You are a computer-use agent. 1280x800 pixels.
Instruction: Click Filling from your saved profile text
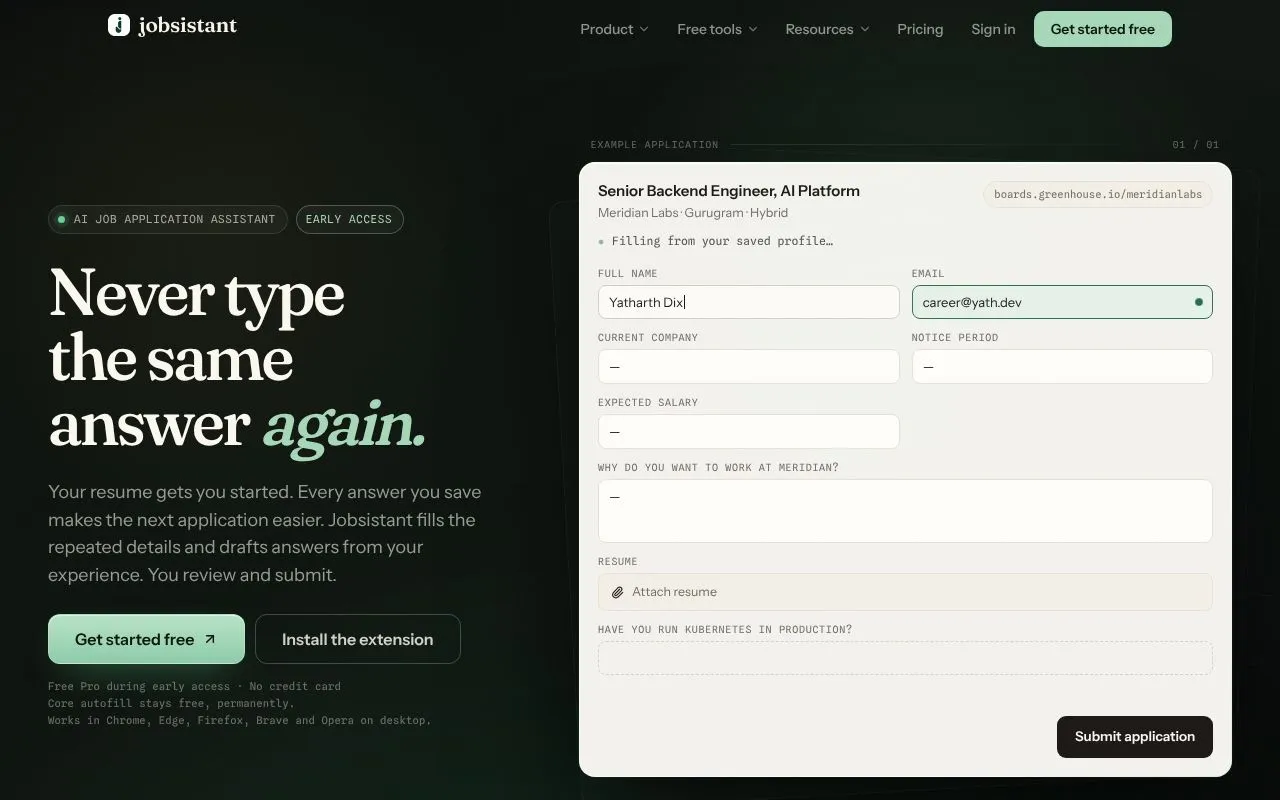tap(722, 241)
